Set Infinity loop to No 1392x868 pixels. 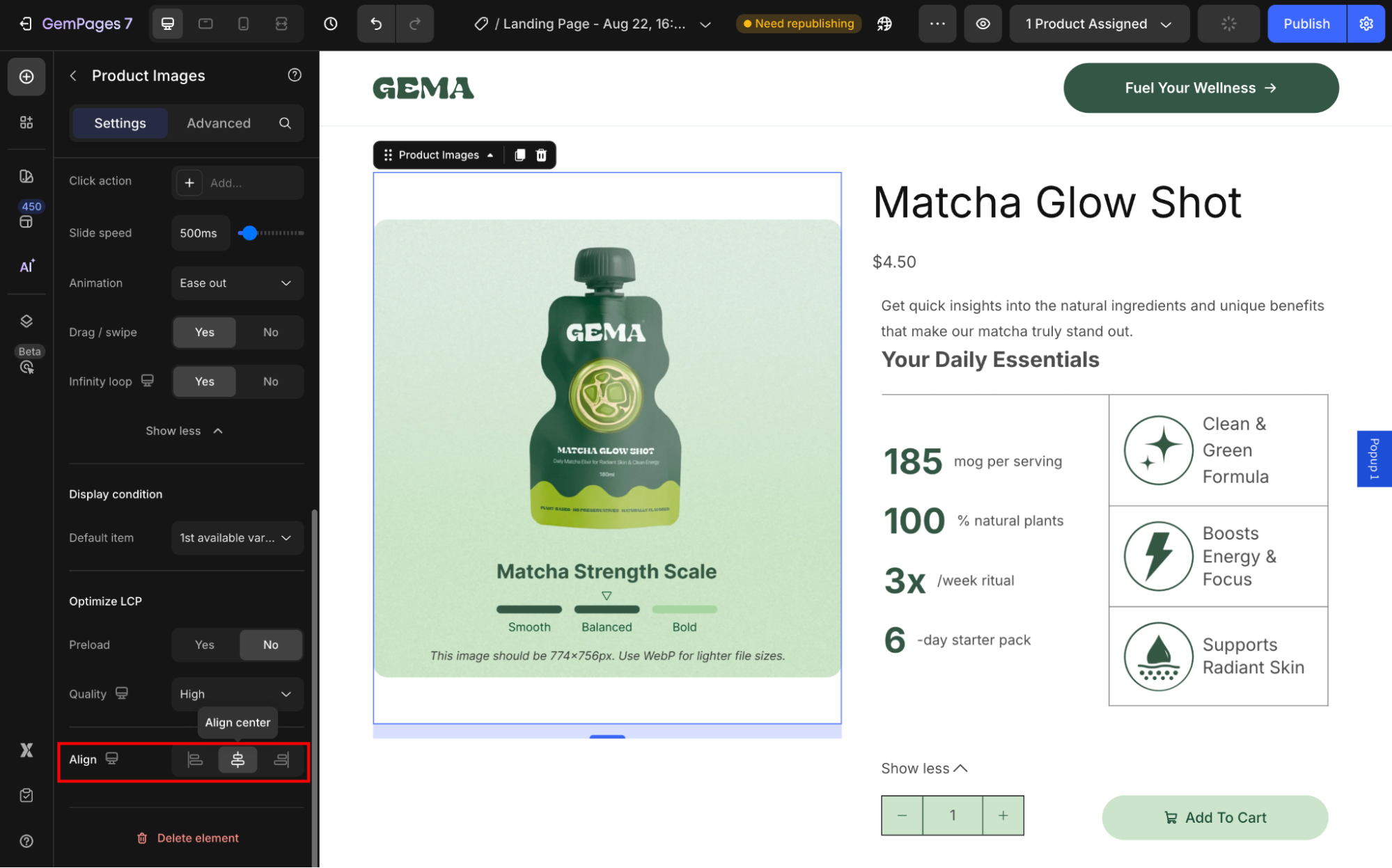pos(270,381)
